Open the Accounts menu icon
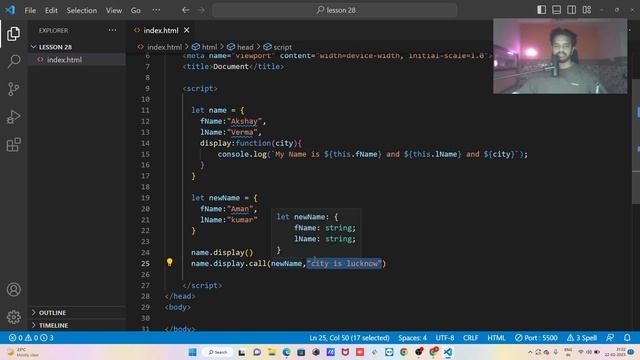Image resolution: width=640 pixels, height=360 pixels. 13,289
